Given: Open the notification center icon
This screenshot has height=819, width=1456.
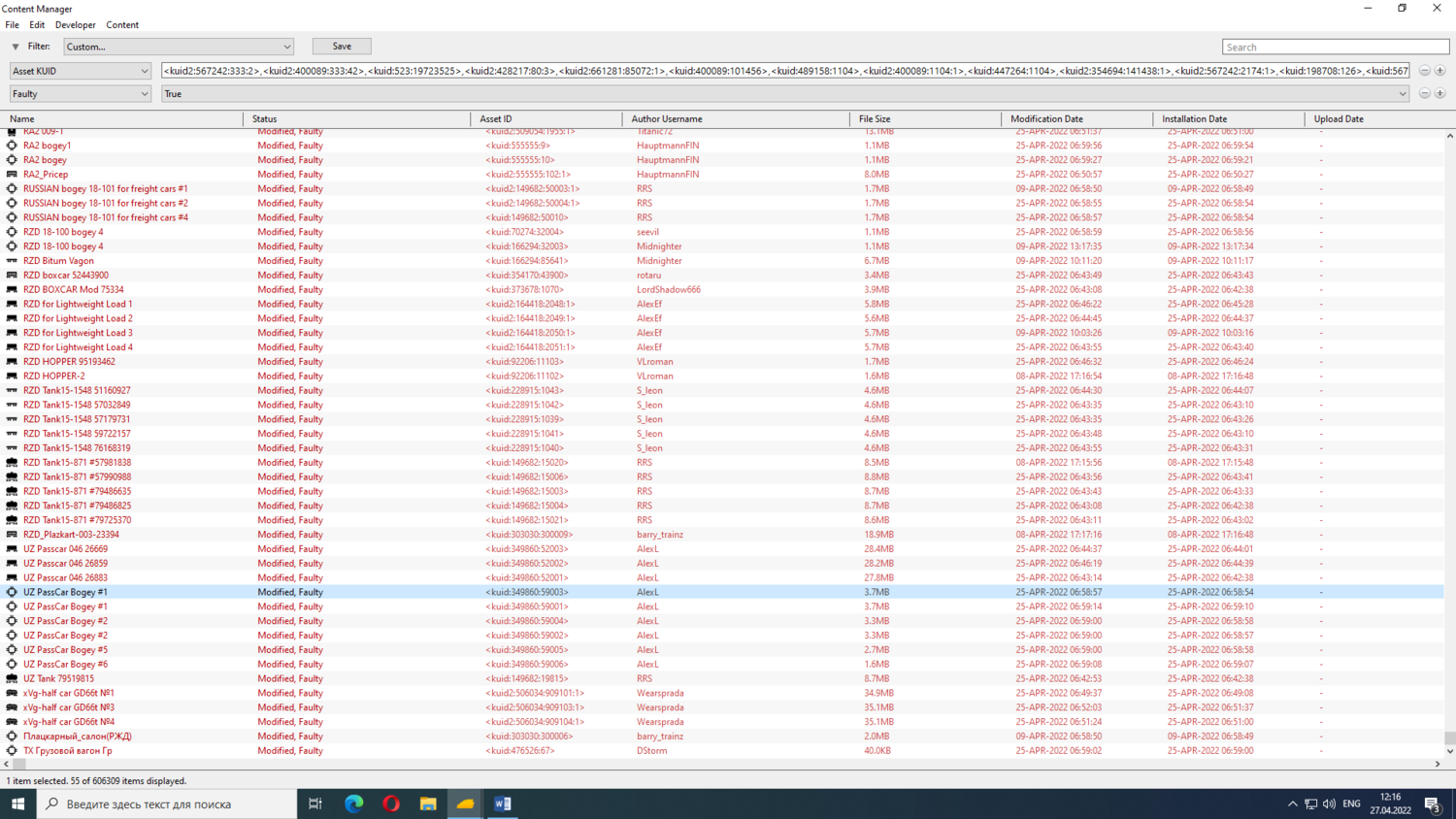Looking at the screenshot, I should click(1432, 803).
